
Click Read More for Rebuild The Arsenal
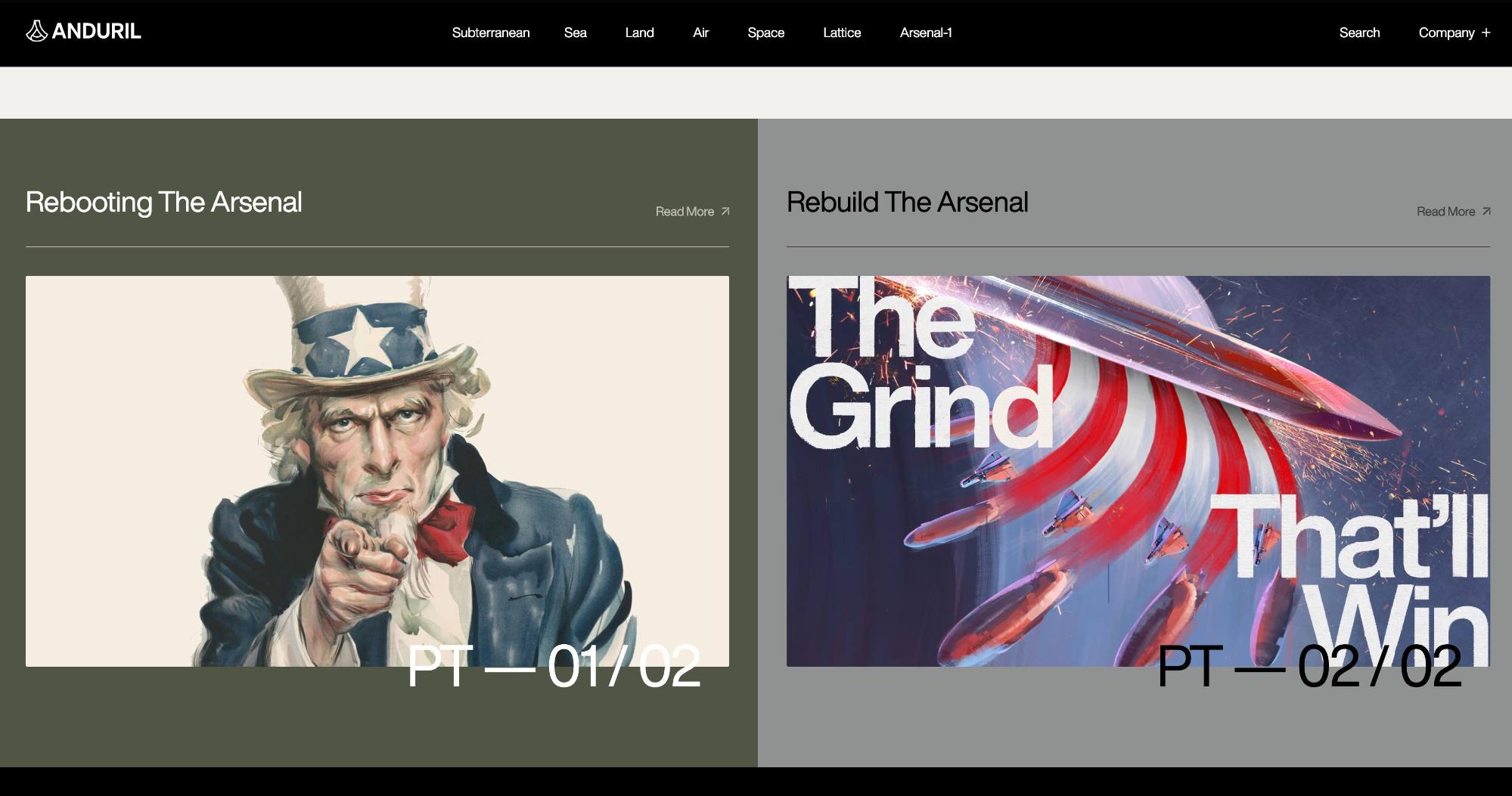(1445, 212)
